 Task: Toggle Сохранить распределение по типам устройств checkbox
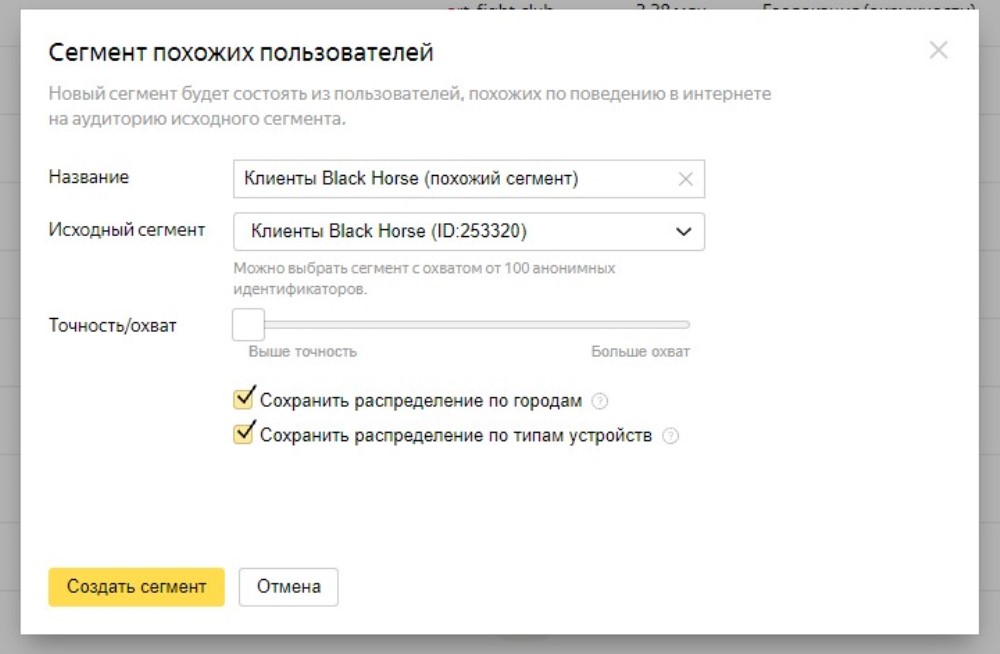click(x=243, y=436)
